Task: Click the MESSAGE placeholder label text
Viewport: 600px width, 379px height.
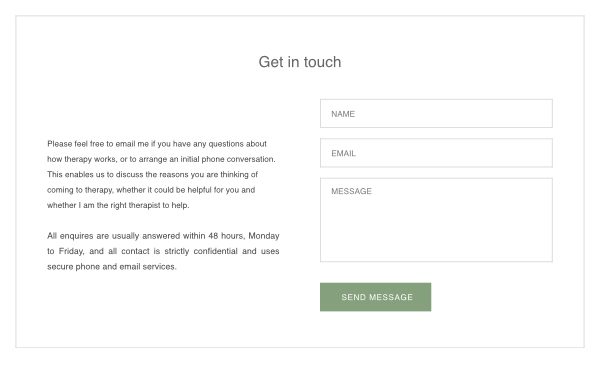Action: pyautogui.click(x=351, y=191)
